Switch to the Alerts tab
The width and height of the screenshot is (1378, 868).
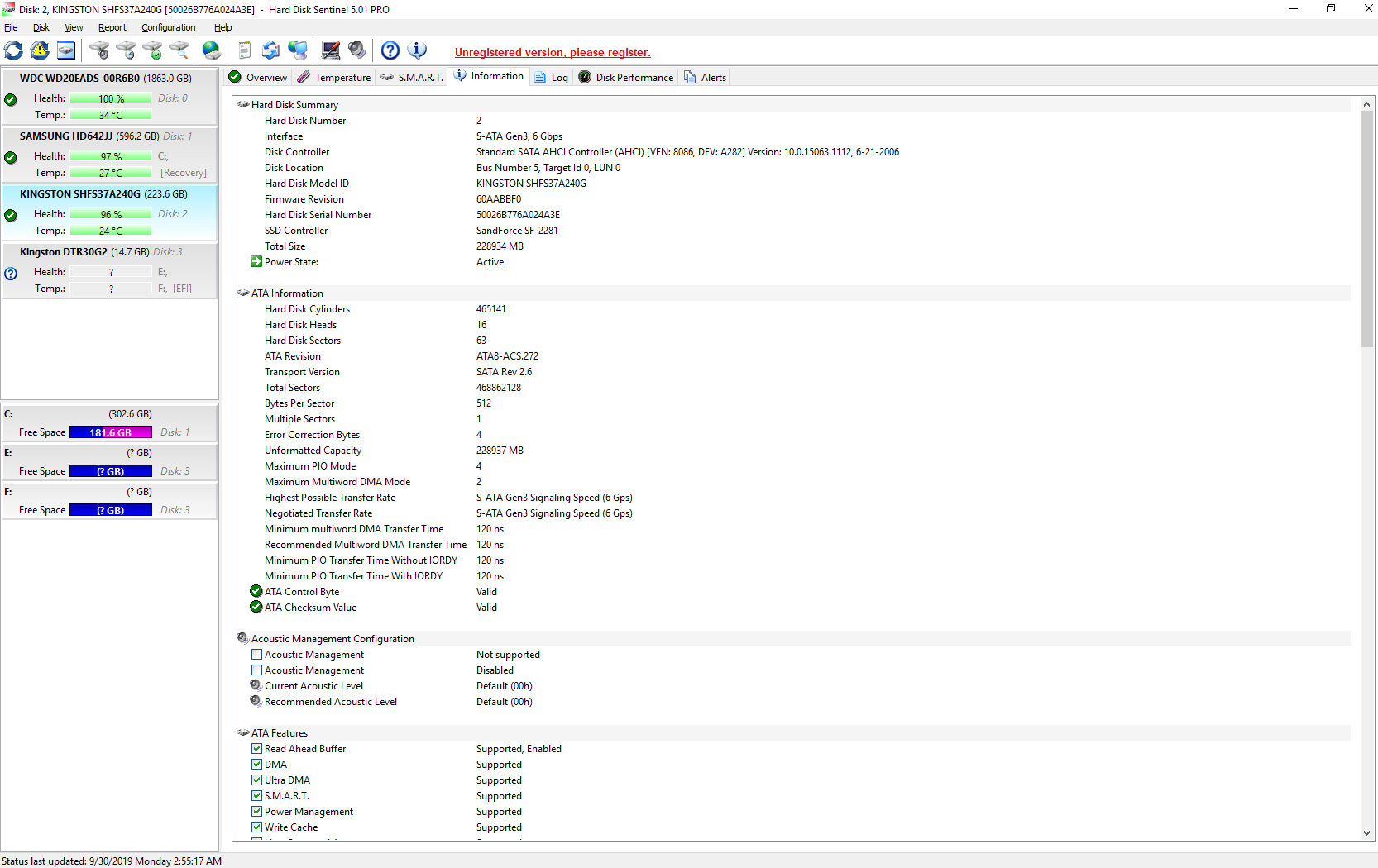click(x=706, y=78)
